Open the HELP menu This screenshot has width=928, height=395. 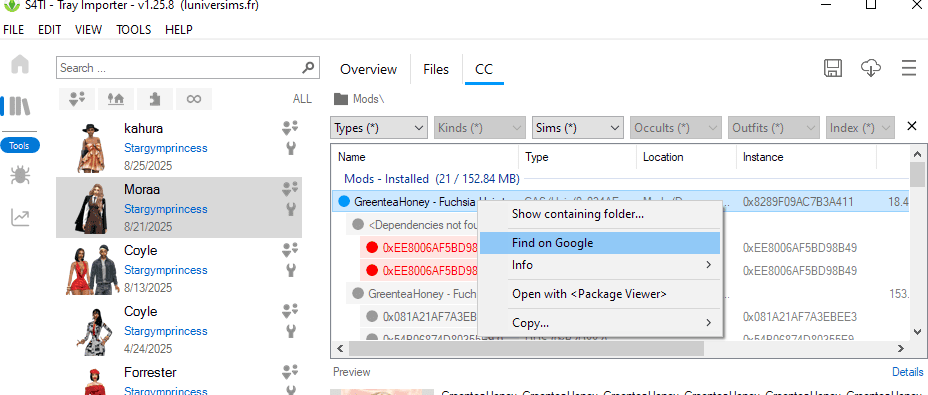[179, 30]
